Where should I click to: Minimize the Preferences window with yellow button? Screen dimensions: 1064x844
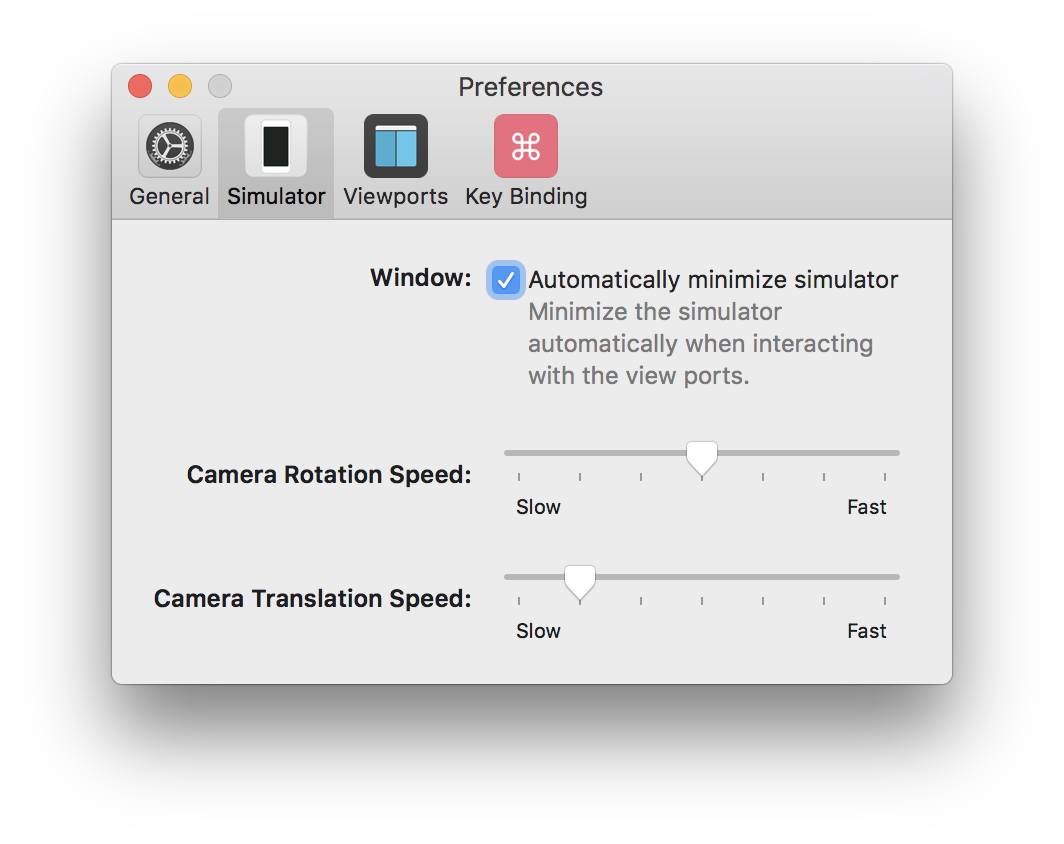(180, 86)
